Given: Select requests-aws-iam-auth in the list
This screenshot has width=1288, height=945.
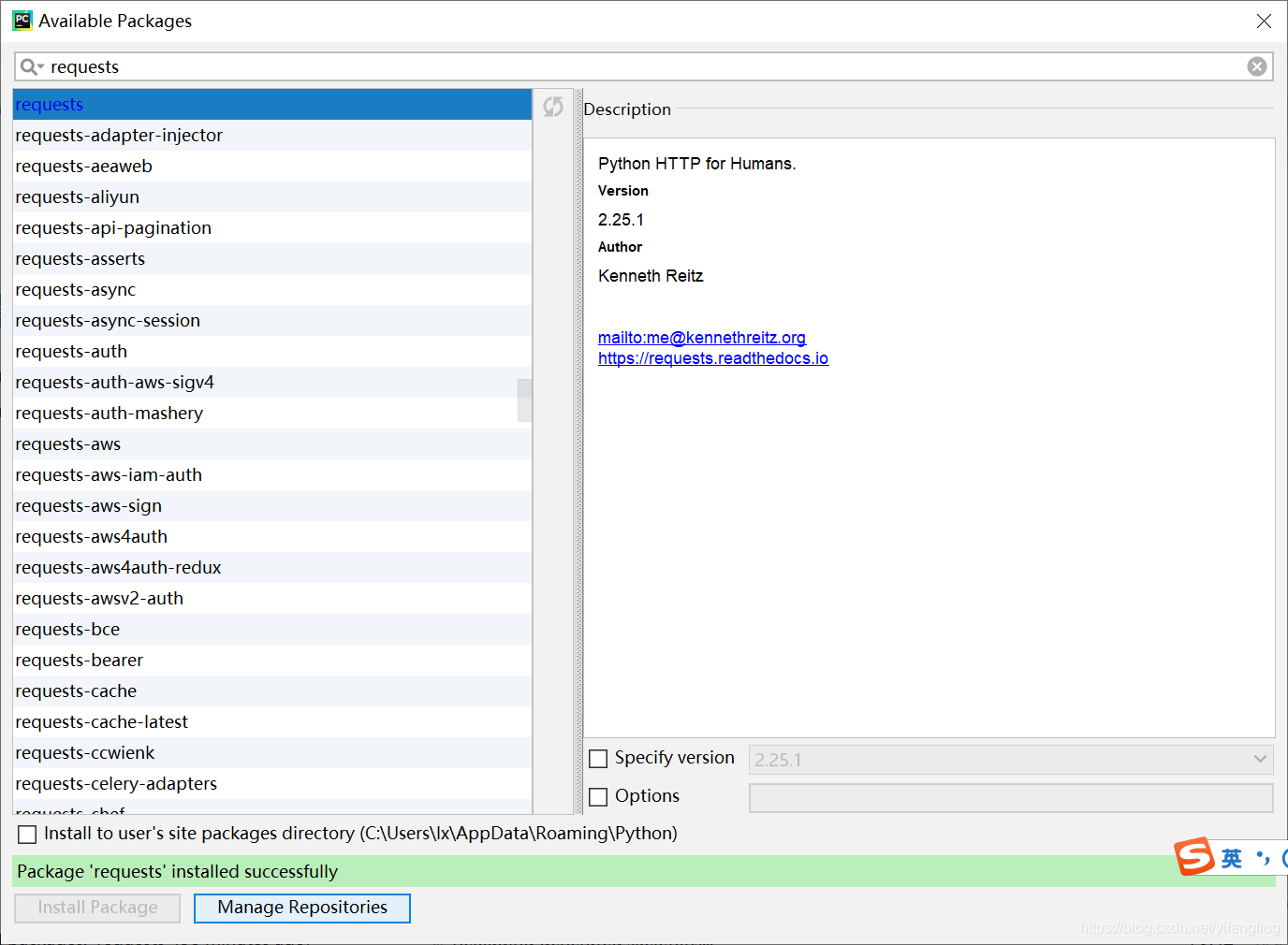Looking at the screenshot, I should pos(272,474).
